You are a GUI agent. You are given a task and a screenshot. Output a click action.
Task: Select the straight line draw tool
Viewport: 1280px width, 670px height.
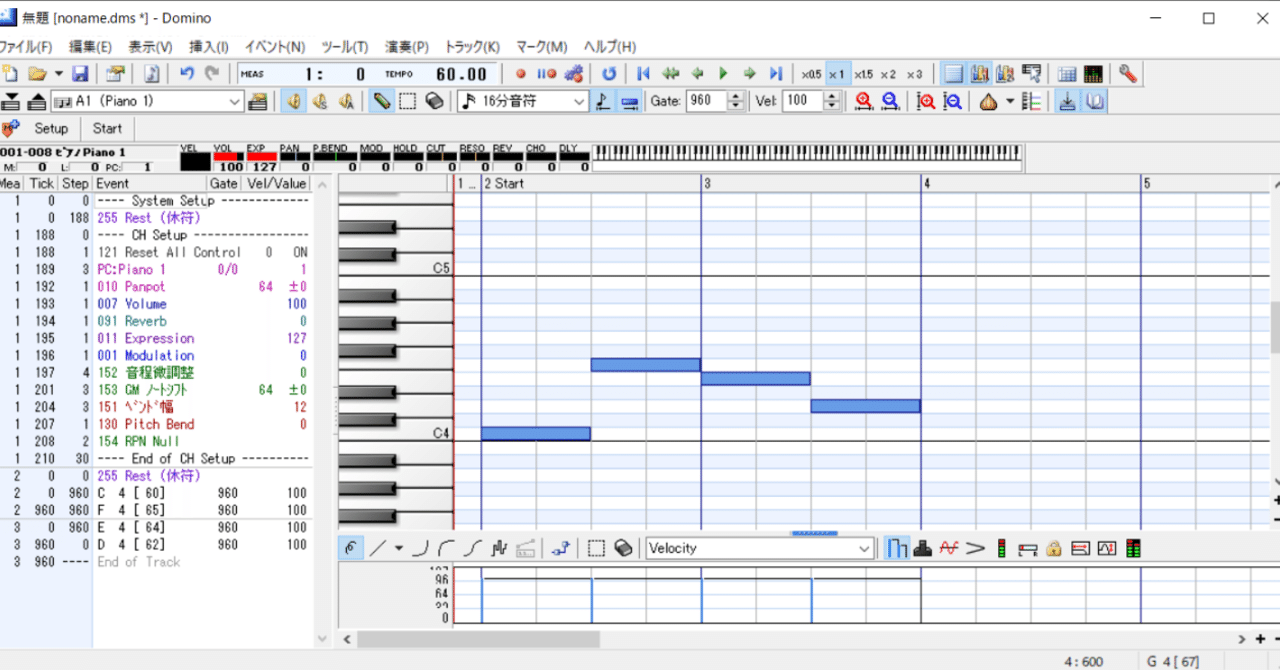(377, 548)
